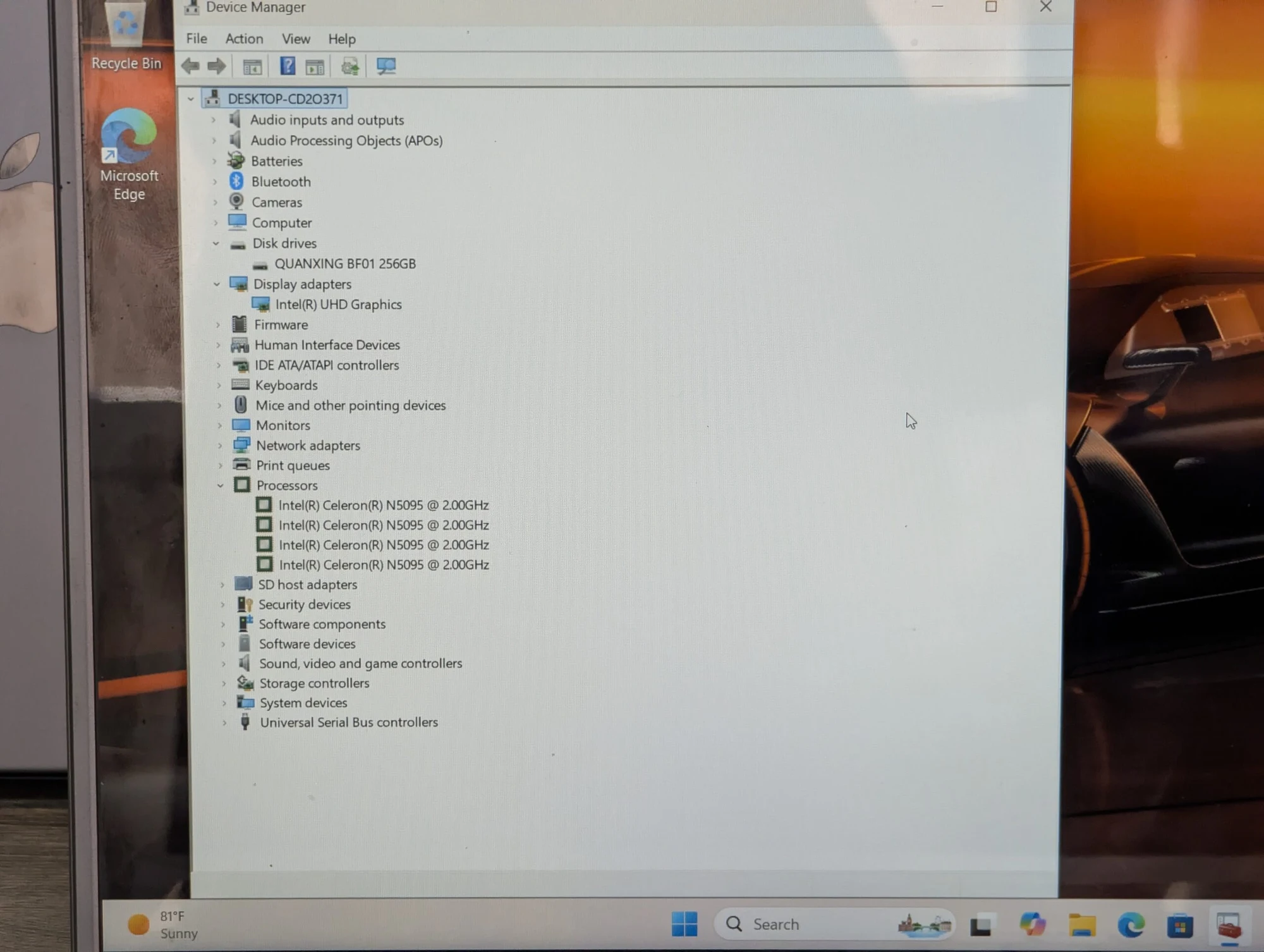Viewport: 1264px width, 952px height.
Task: Select the Human Interface Devices icon
Action: pyautogui.click(x=240, y=345)
